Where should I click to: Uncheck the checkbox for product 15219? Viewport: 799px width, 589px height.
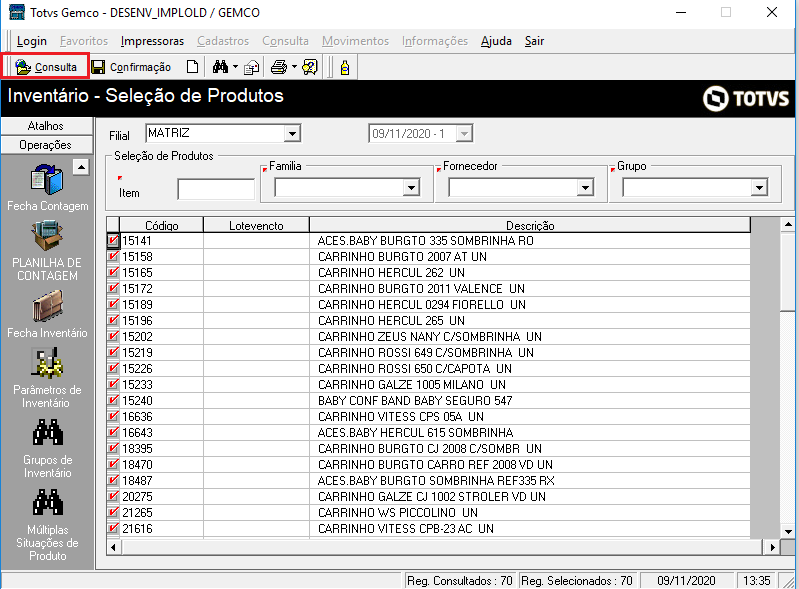click(113, 353)
